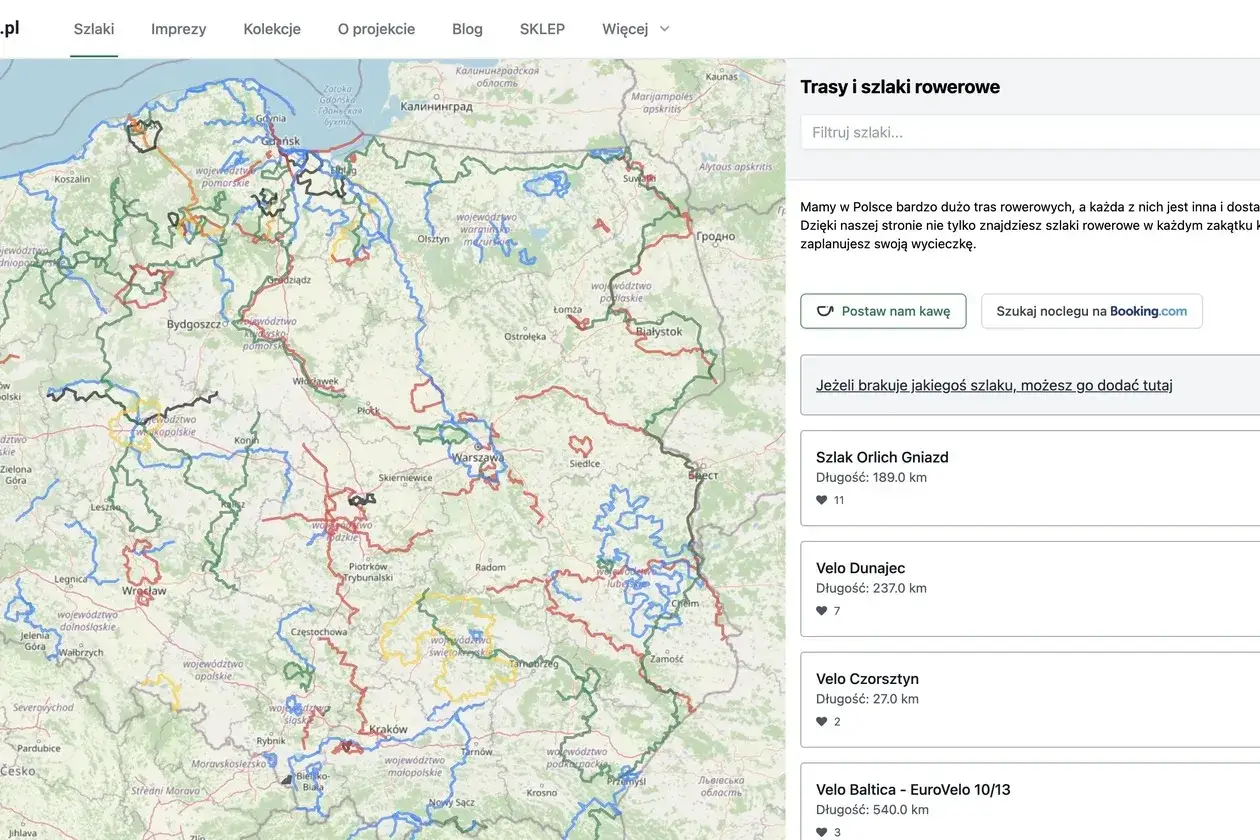Toggle the like heart on Velo Czorsztyn

pyautogui.click(x=820, y=721)
